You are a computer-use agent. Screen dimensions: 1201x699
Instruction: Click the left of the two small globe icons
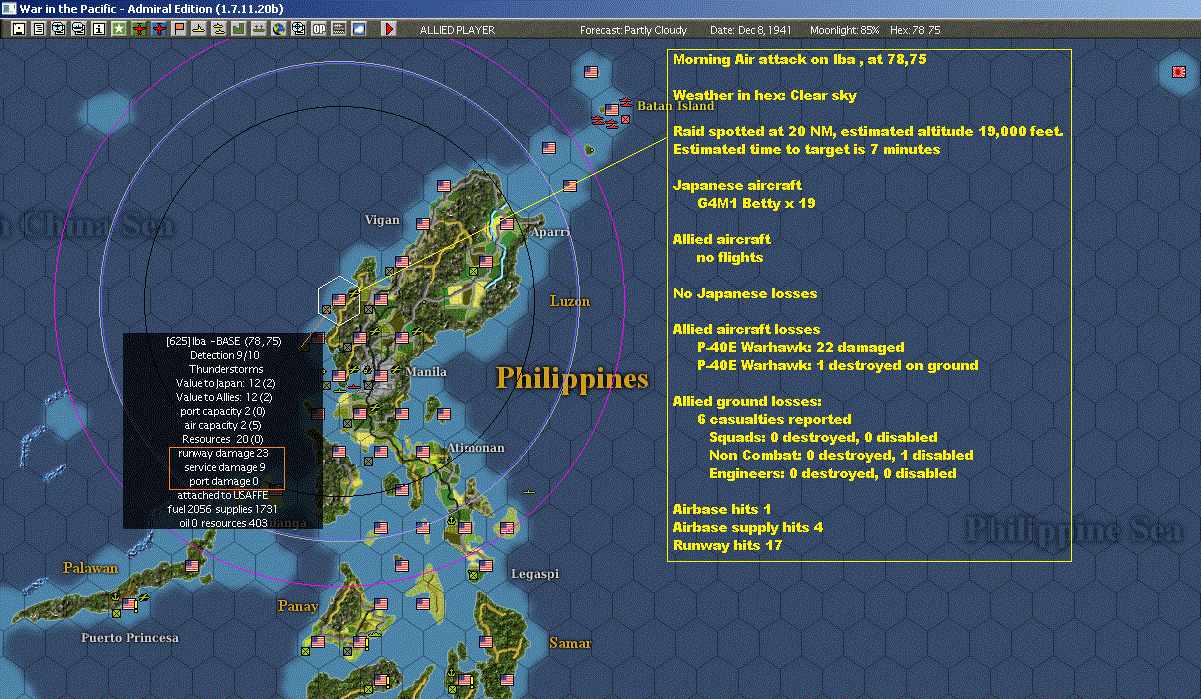point(59,29)
